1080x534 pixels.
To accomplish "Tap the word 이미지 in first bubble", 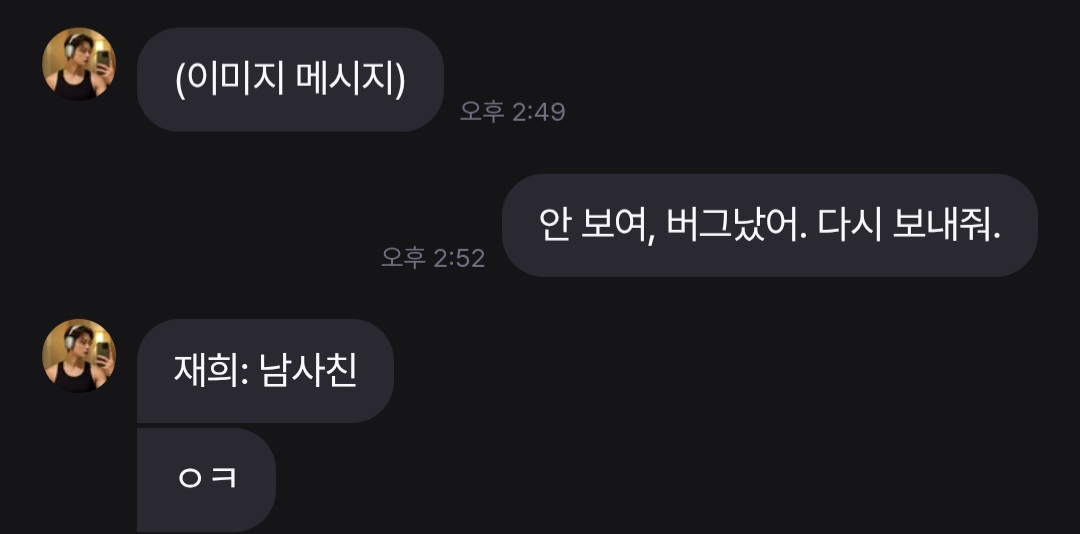I will [235, 80].
